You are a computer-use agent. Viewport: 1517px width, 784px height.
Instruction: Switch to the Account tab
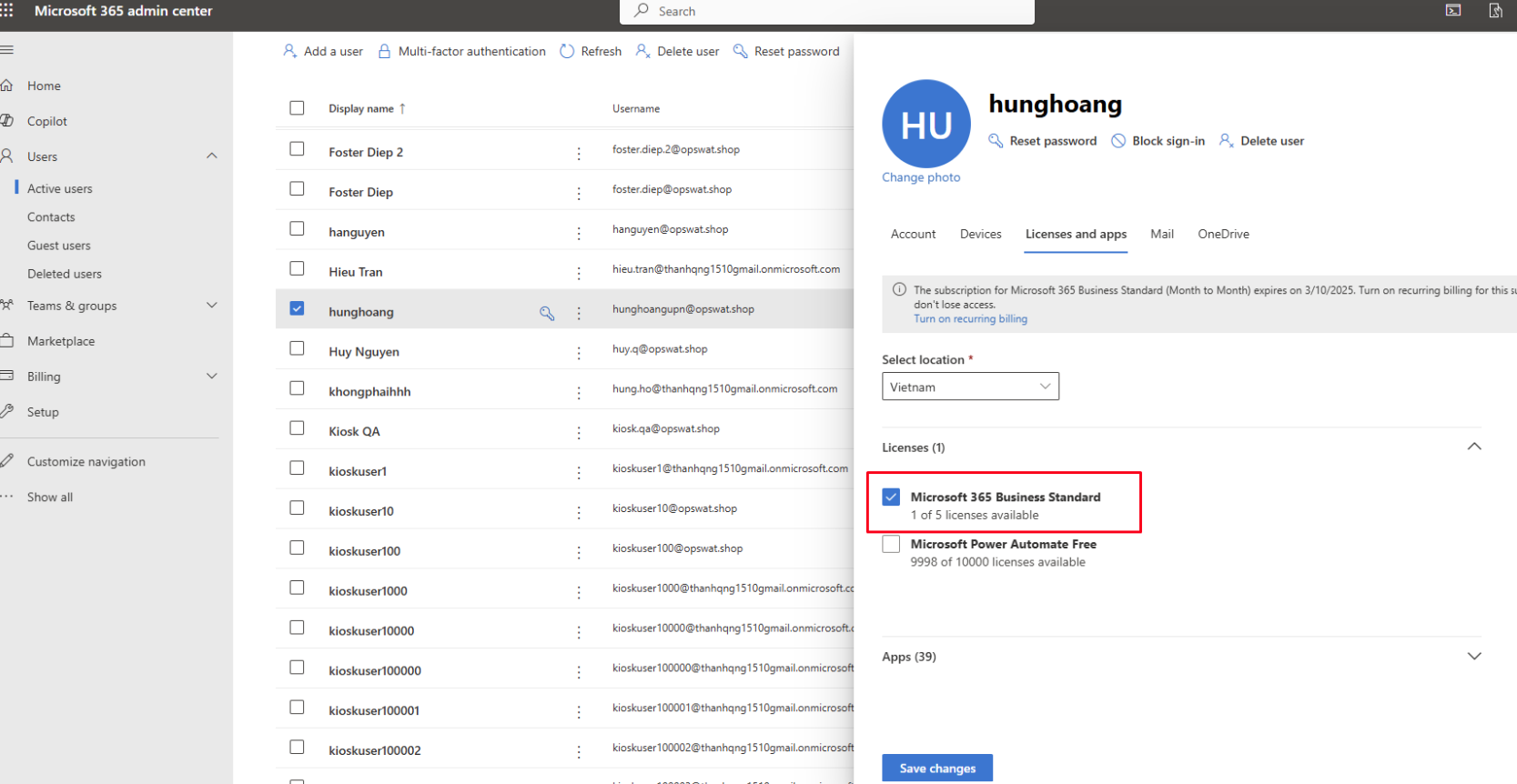click(x=913, y=234)
